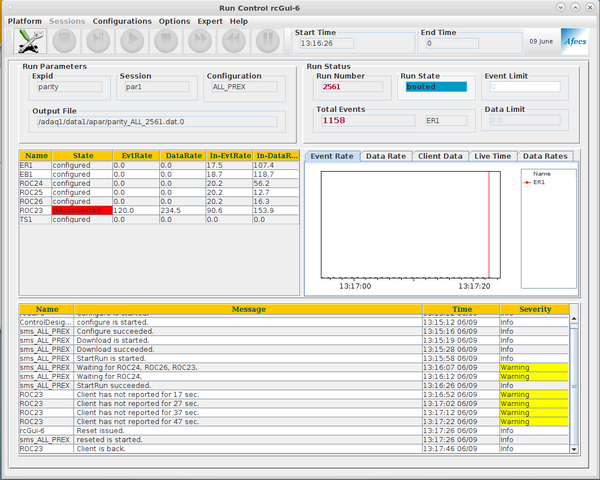Select the TS1 component row
The height and width of the screenshot is (480, 600).
[x=159, y=219]
